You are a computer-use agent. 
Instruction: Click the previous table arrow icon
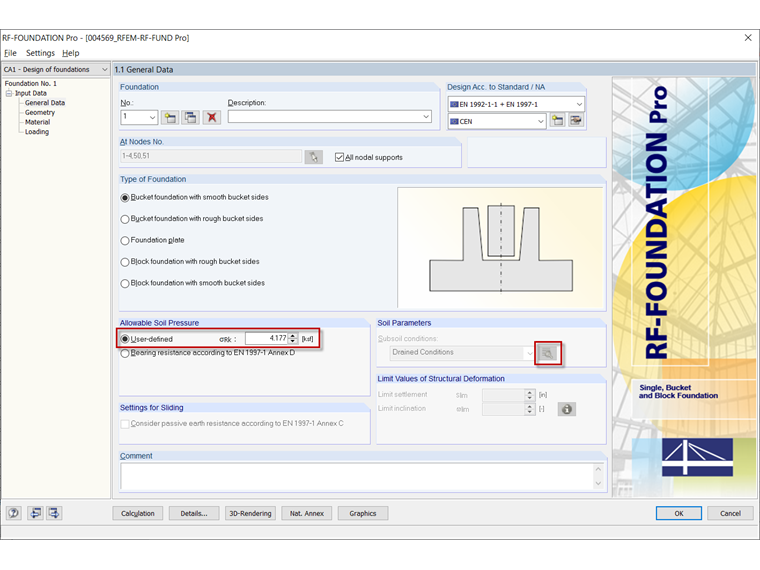pyautogui.click(x=35, y=513)
